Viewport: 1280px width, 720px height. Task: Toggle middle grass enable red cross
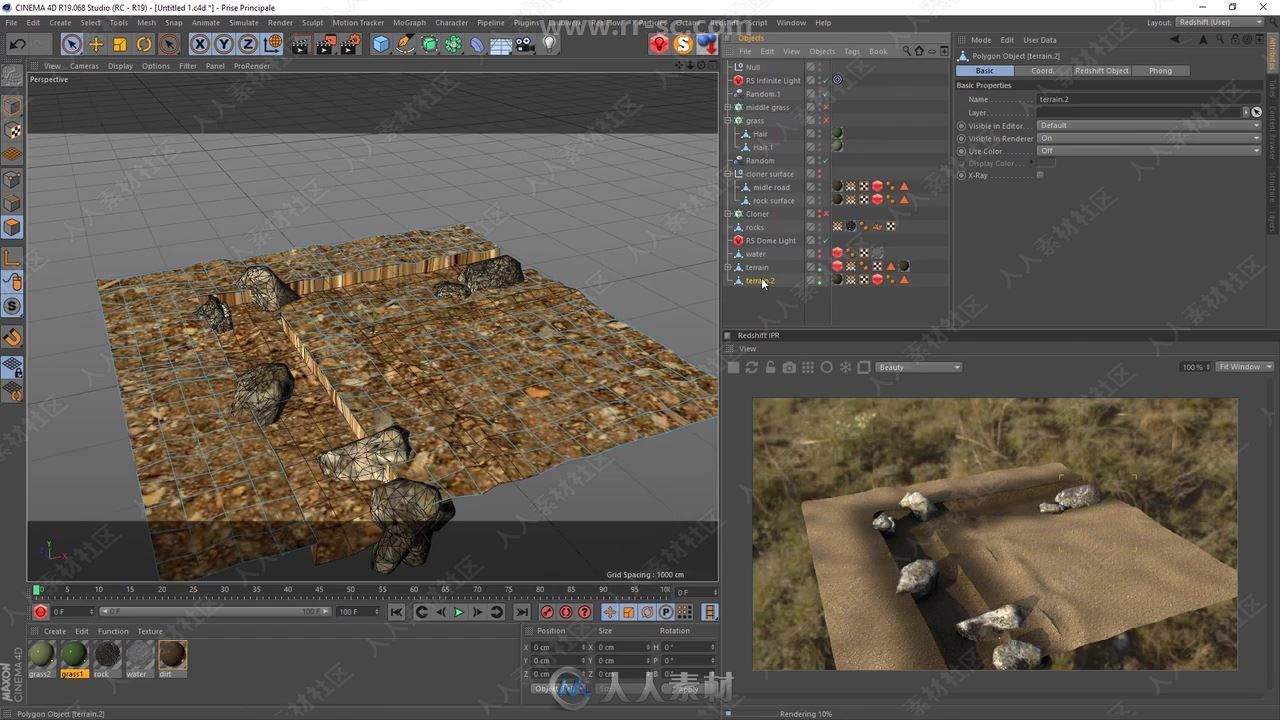[x=826, y=107]
